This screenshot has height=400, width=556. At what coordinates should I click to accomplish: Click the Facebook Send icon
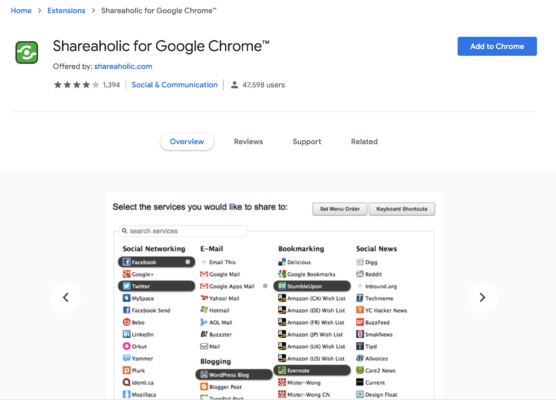tap(126, 310)
